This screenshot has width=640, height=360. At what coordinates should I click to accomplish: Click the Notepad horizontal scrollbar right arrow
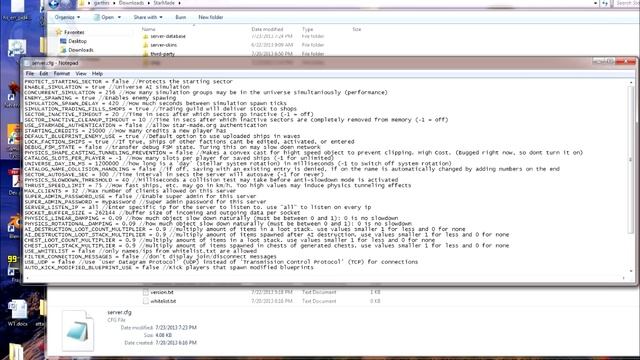(x=623, y=278)
